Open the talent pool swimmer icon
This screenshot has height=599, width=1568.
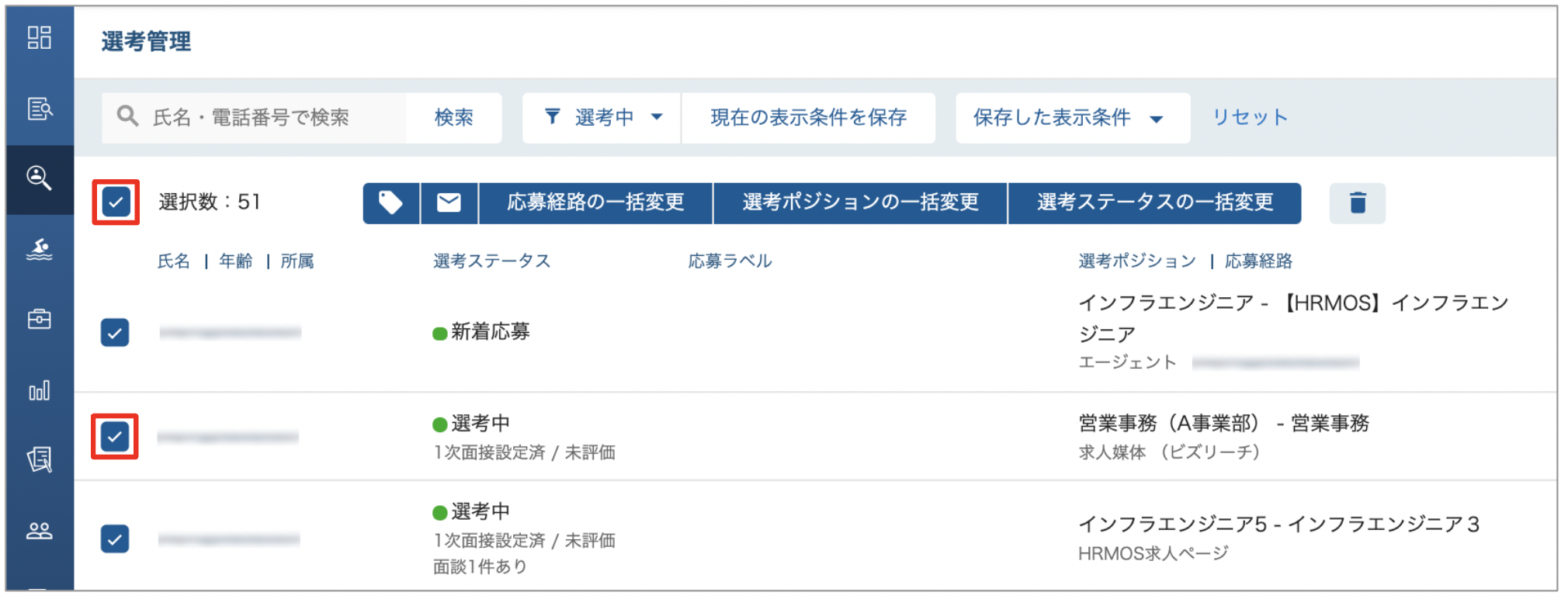[x=39, y=249]
